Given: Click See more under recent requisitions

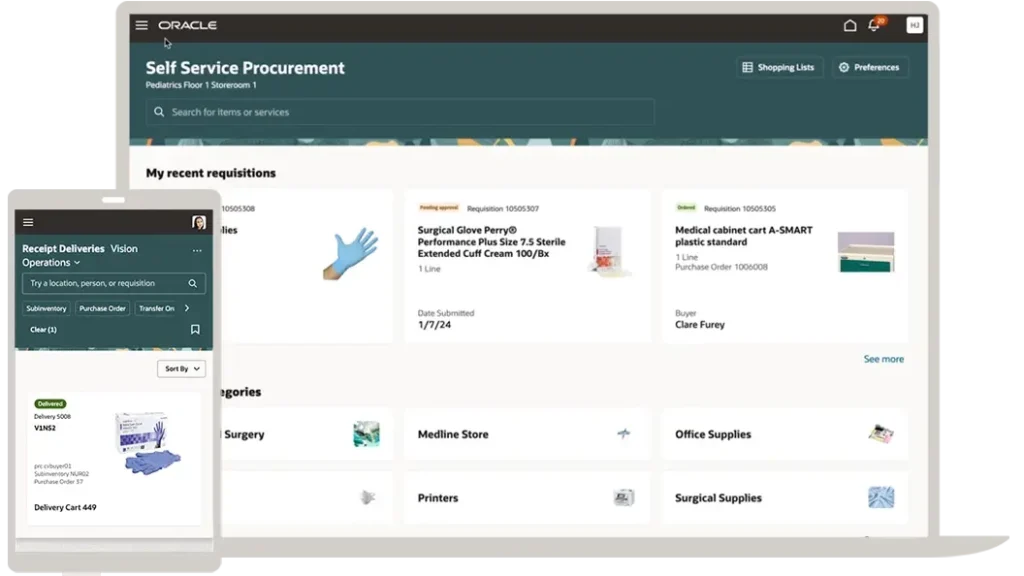Looking at the screenshot, I should [x=884, y=359].
